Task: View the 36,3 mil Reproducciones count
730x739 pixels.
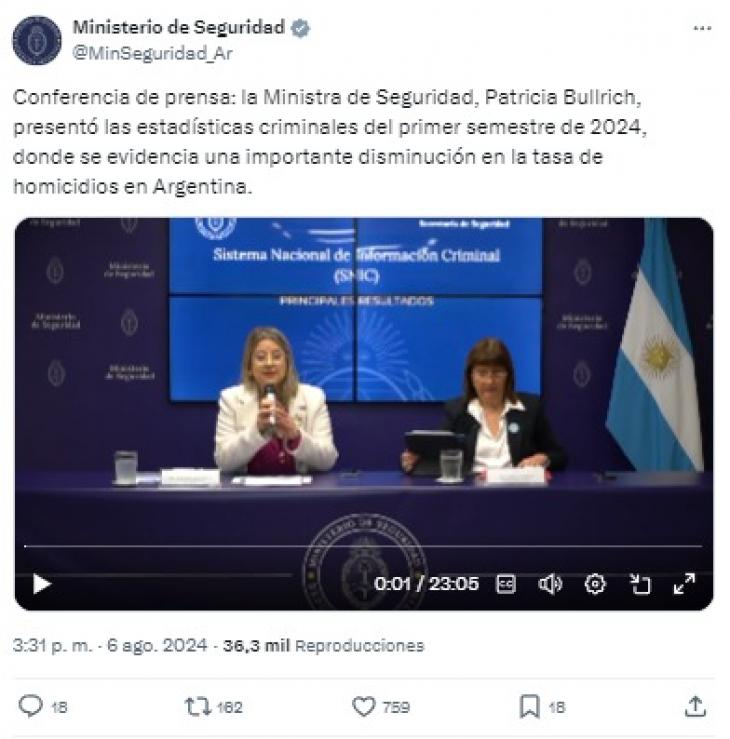Action: [324, 645]
